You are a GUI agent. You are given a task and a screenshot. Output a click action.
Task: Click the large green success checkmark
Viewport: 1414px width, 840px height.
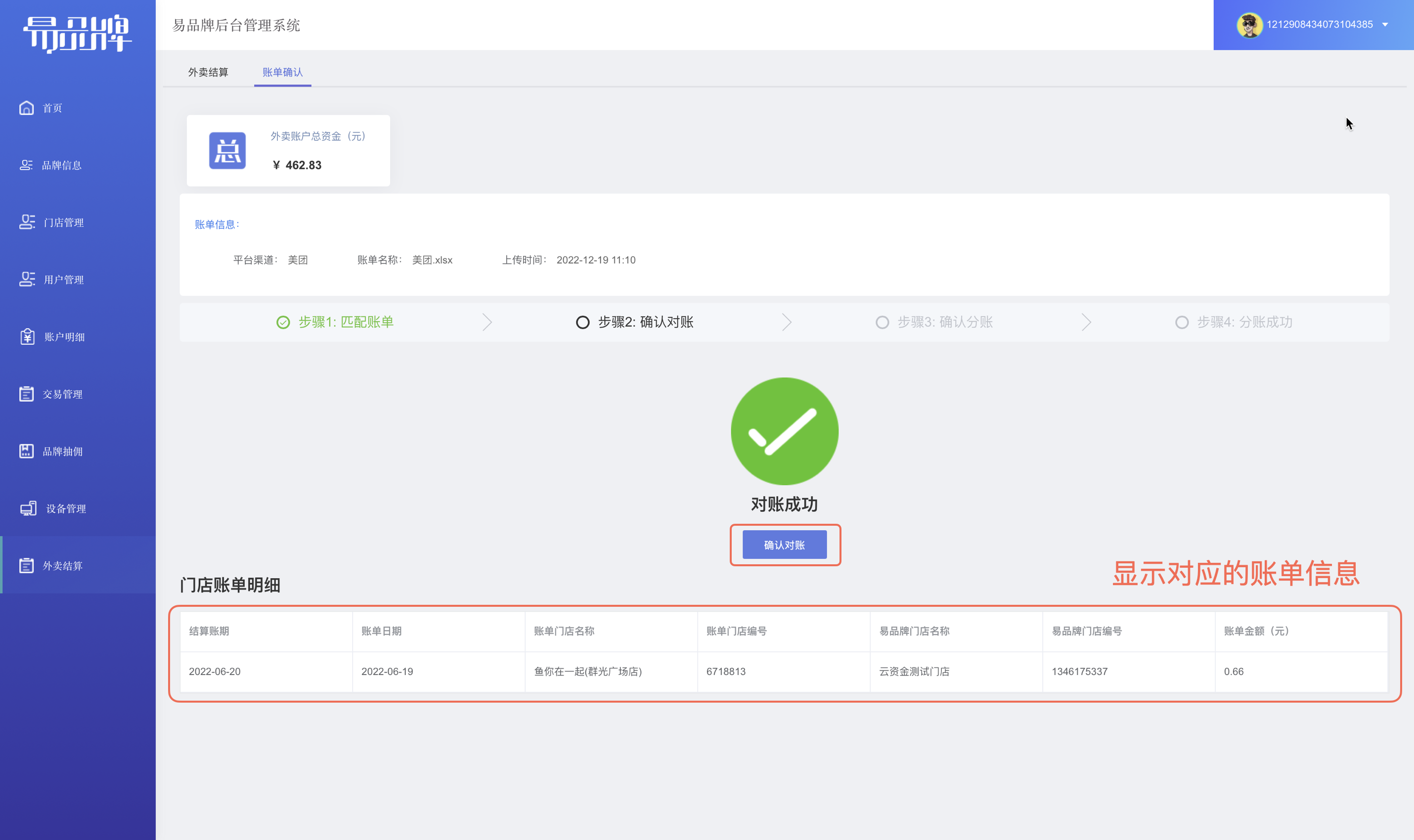[784, 431]
